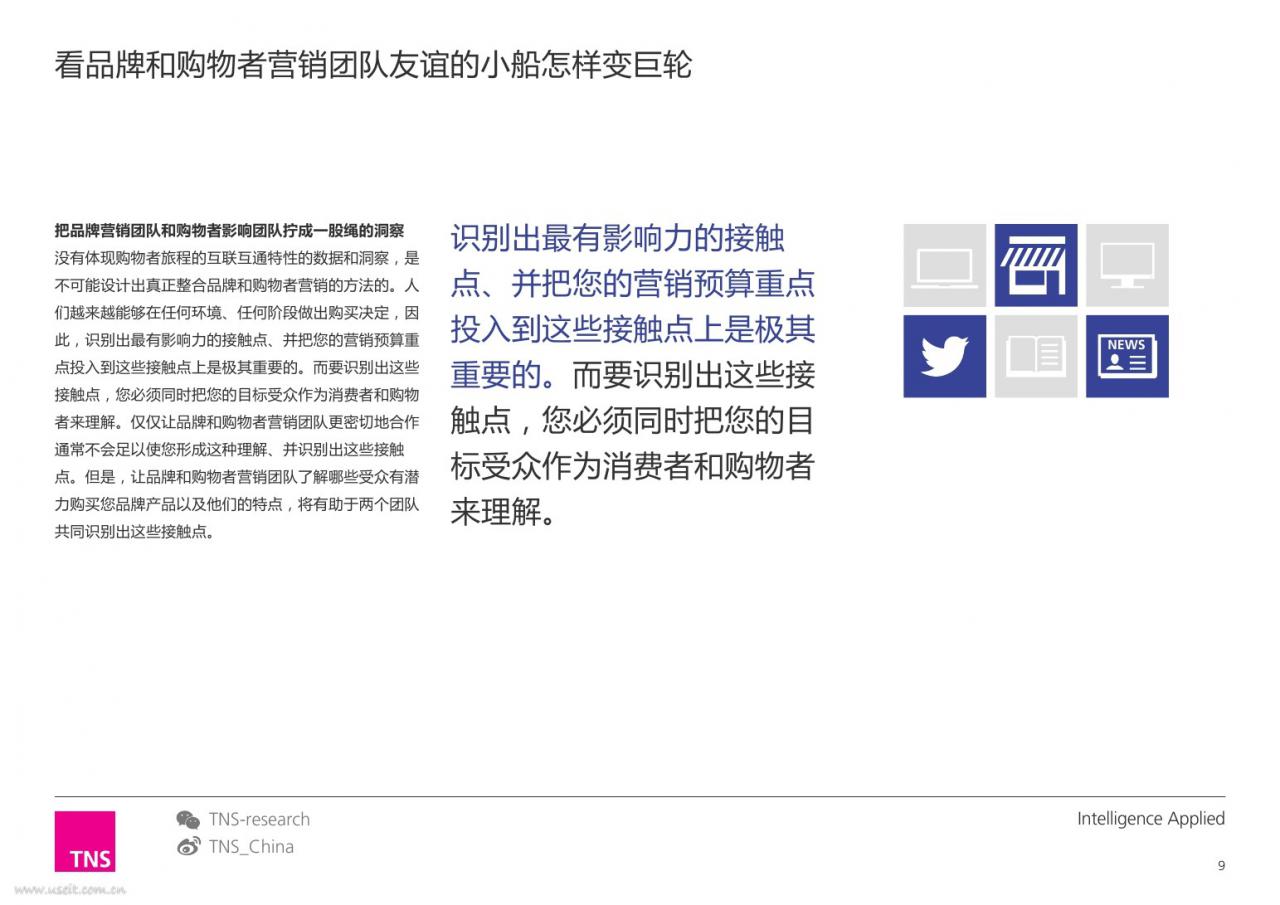Image resolution: width=1280 pixels, height=905 pixels.
Task: Click the pink TNS logo
Action: 85,841
